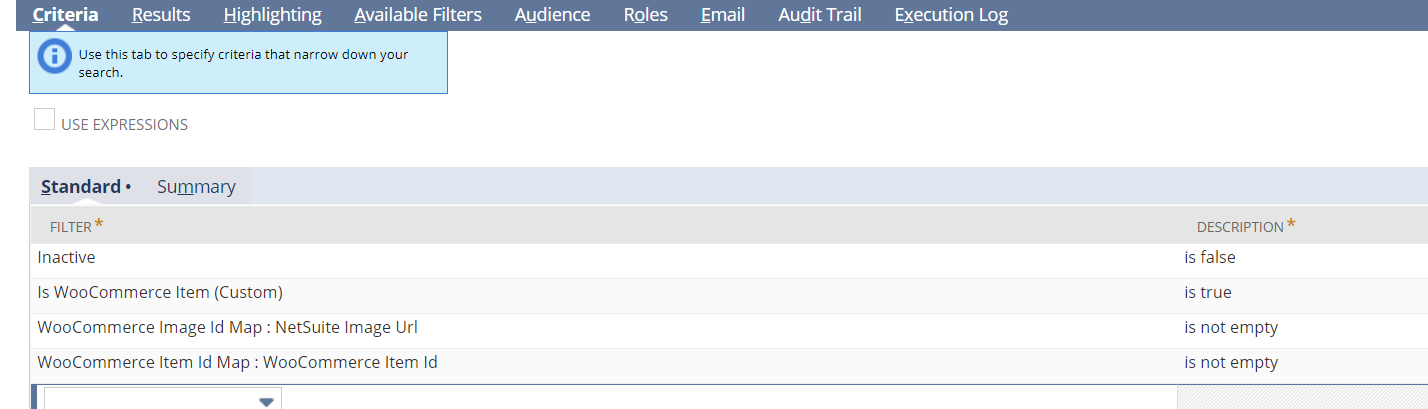Go to the Available Filters tab
The width and height of the screenshot is (1428, 409).
coord(418,15)
